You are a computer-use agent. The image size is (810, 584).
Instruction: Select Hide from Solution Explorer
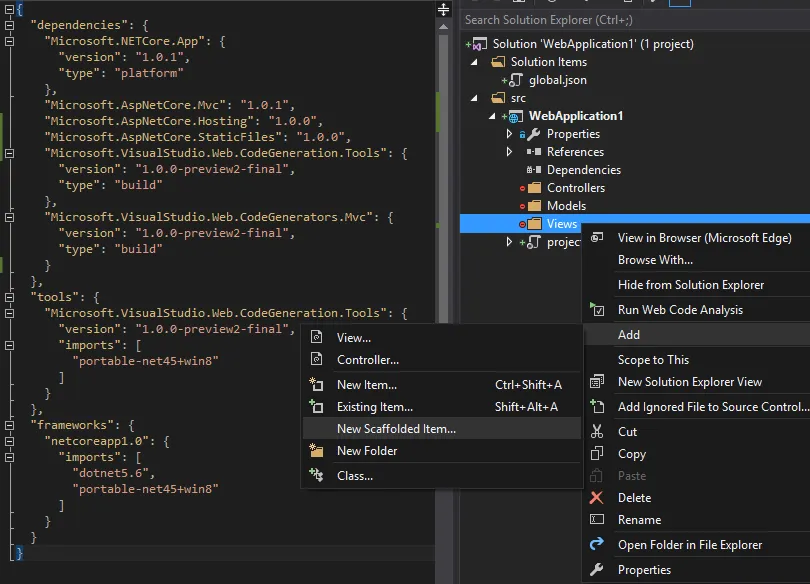tap(697, 285)
